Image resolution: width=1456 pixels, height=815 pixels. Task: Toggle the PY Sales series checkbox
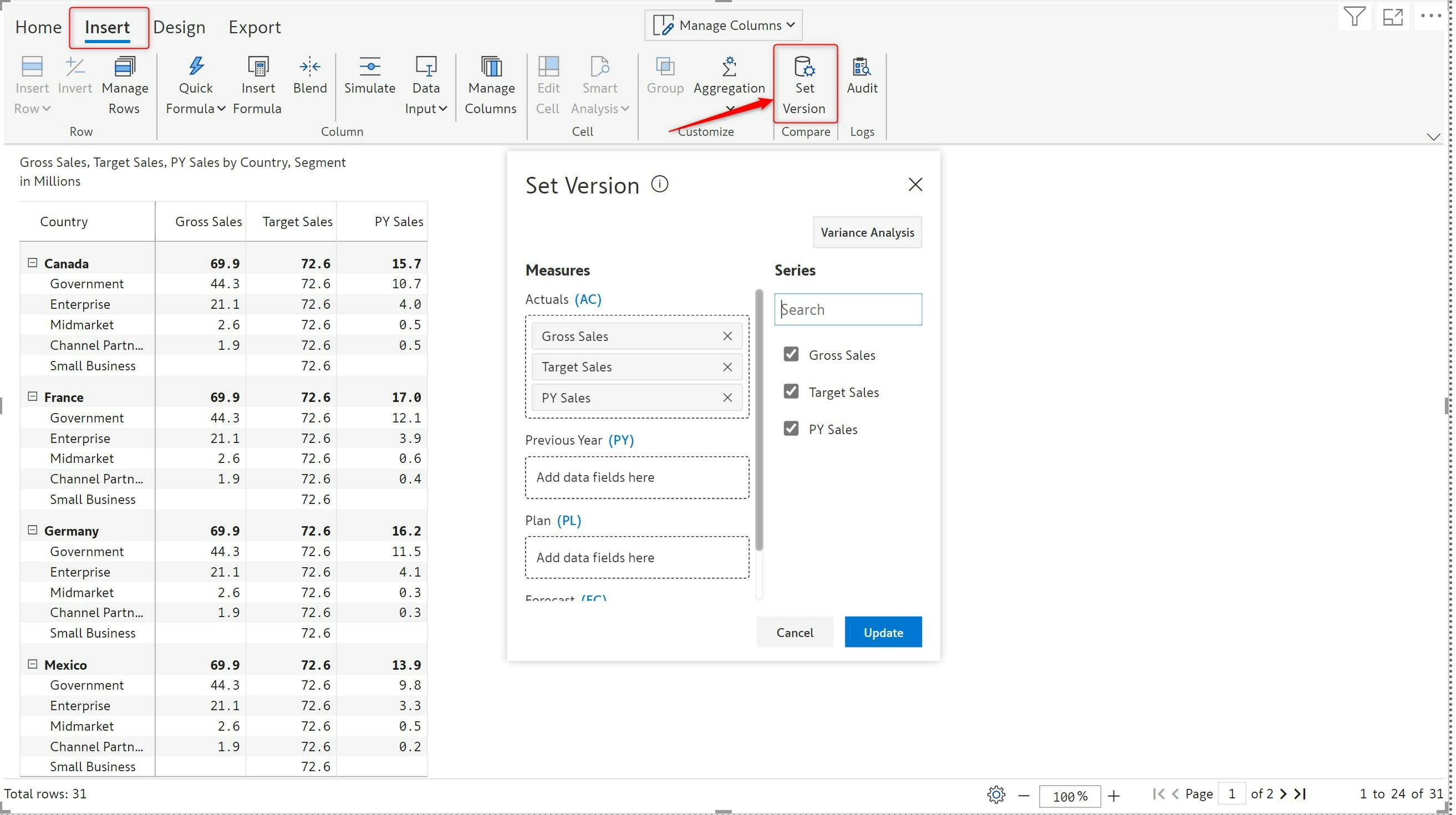pyautogui.click(x=791, y=429)
